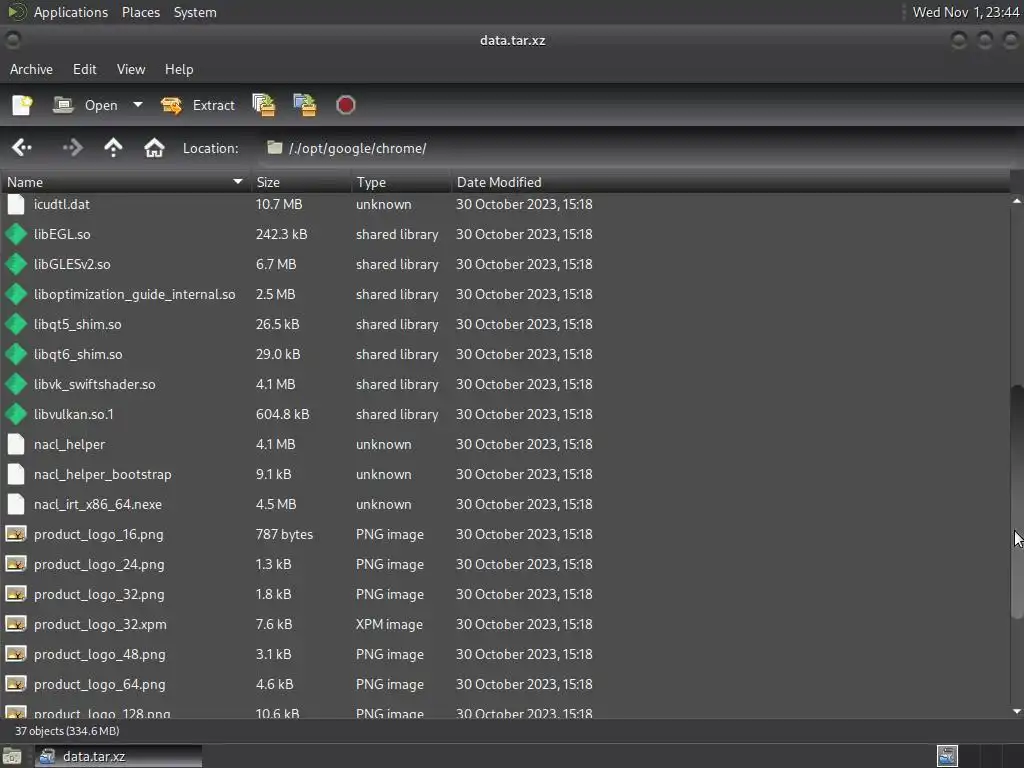This screenshot has height=768, width=1024.
Task: Sort by the Size column header
Action: pos(301,182)
